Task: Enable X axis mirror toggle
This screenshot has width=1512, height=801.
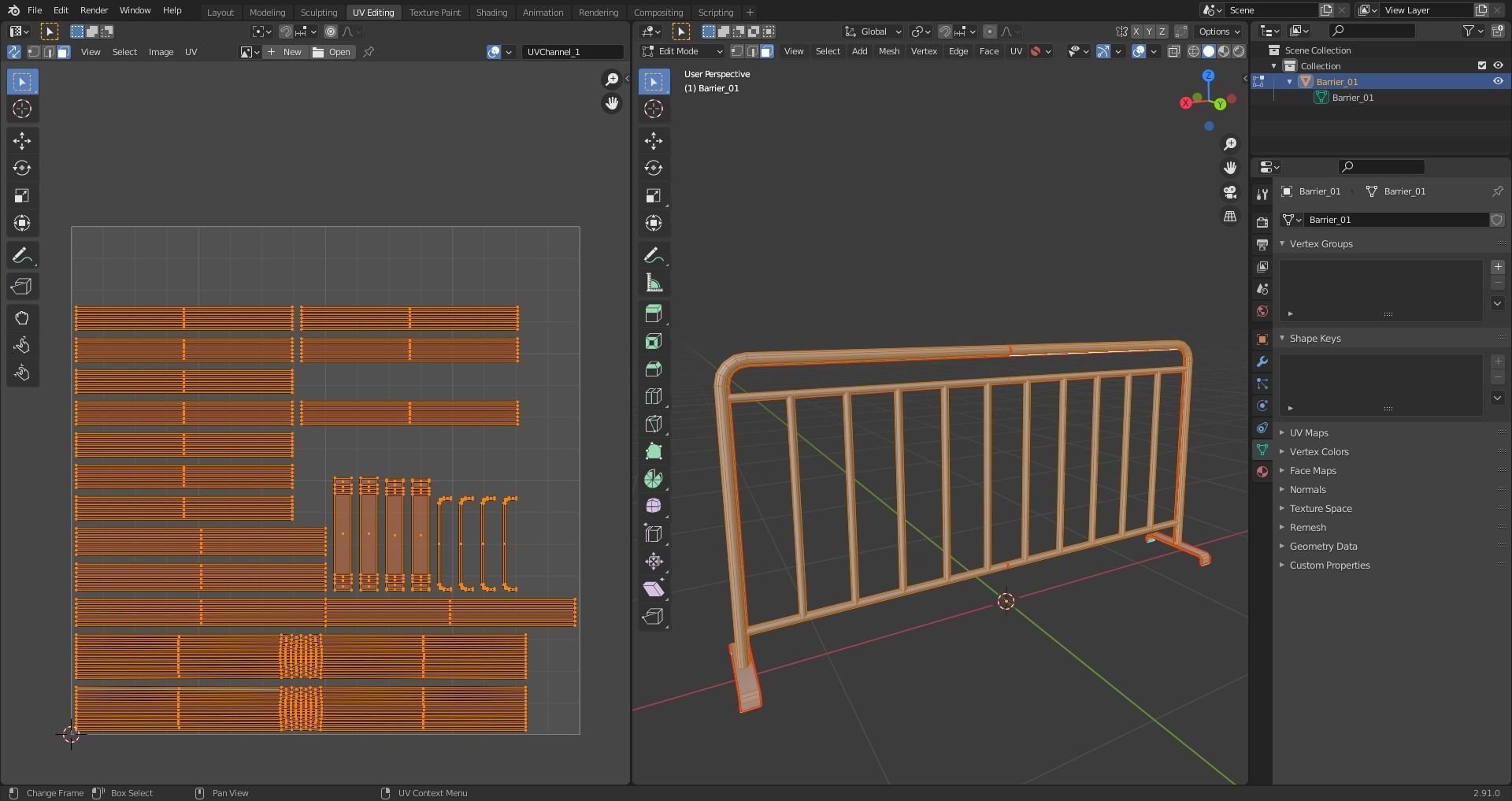Action: tap(1136, 32)
